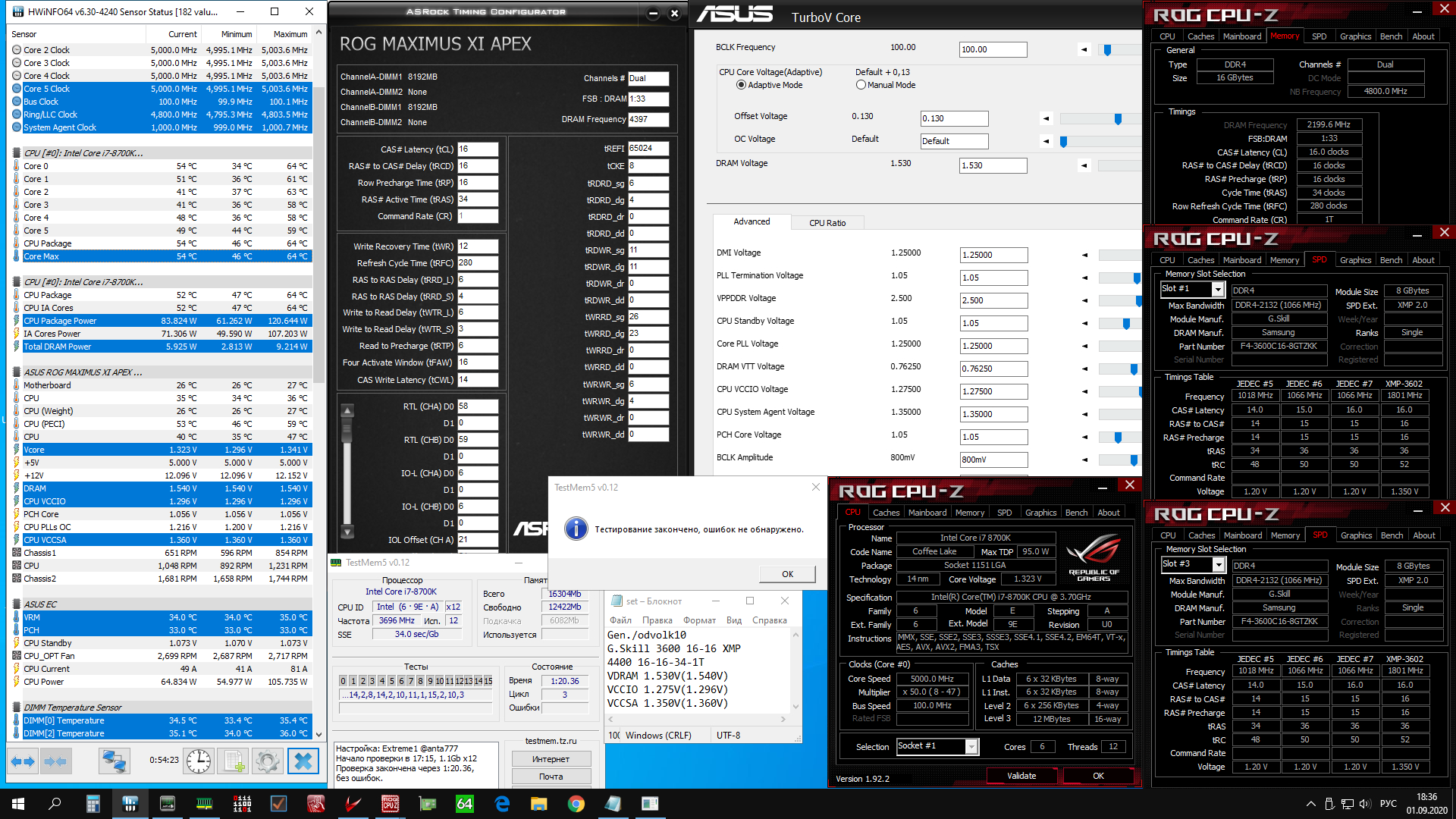Adjust Offset Voltage slider handle

(x=1118, y=119)
